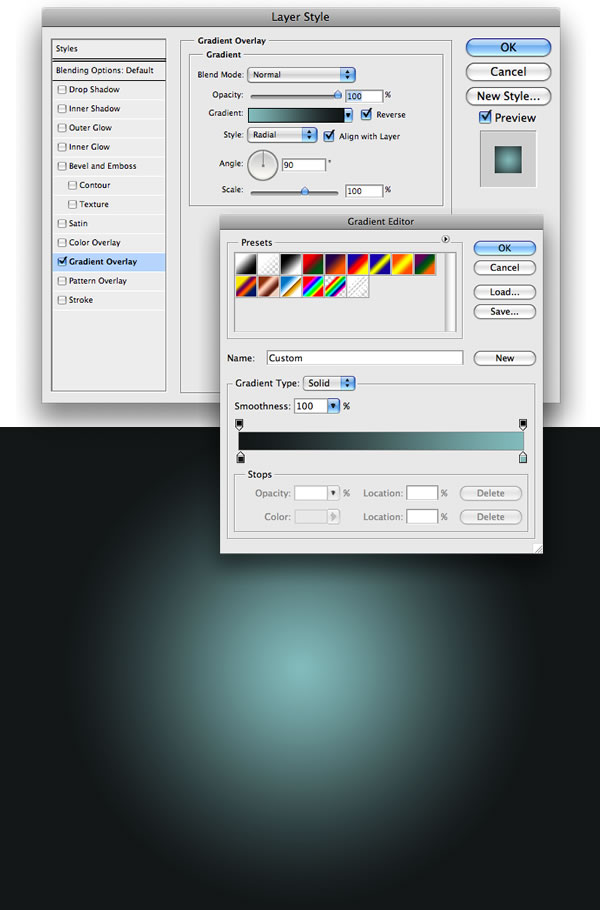Select Blending Options: Default entry
Screen dimensions: 600x910
coord(109,70)
